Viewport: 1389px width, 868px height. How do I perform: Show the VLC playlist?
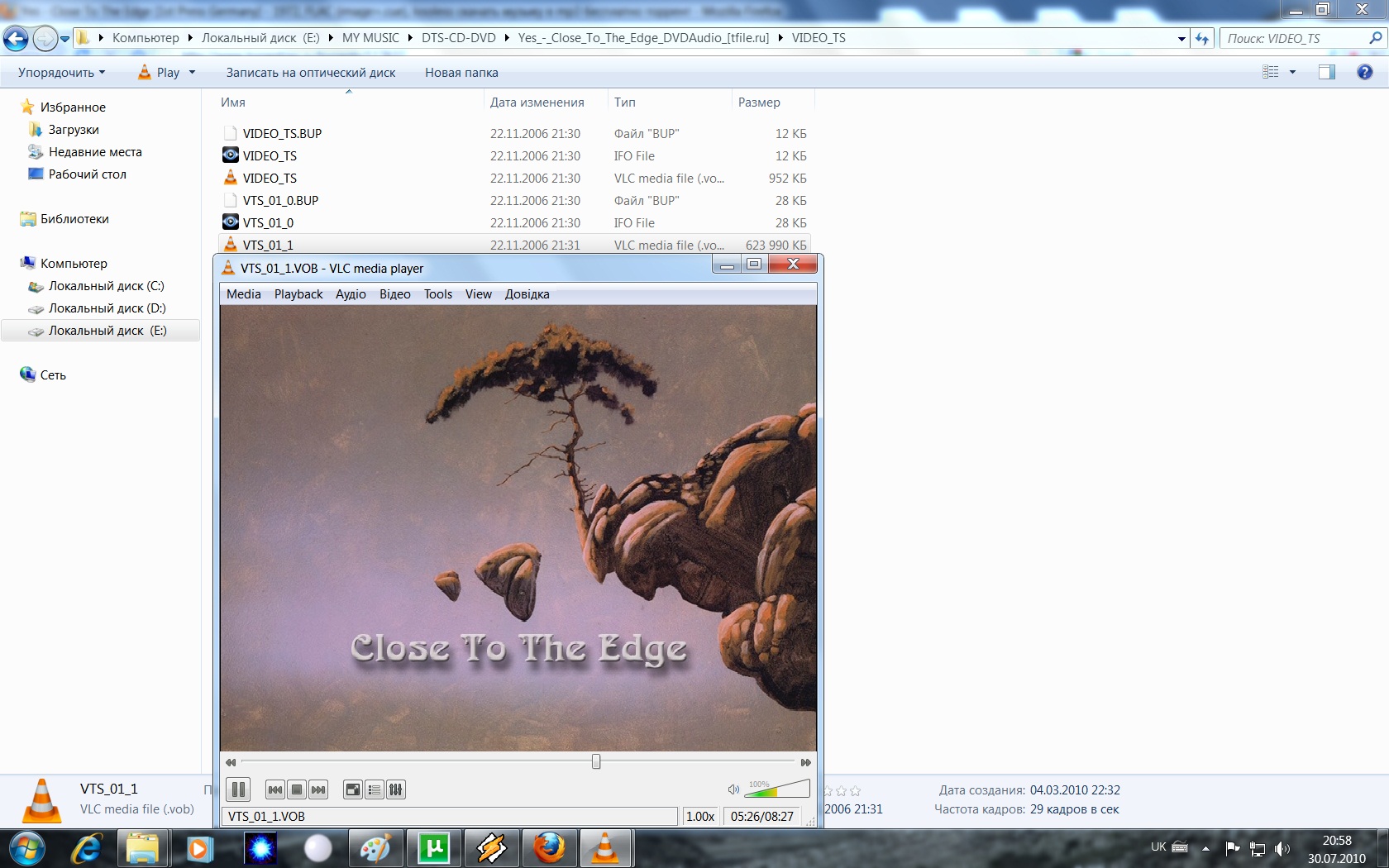click(x=375, y=789)
